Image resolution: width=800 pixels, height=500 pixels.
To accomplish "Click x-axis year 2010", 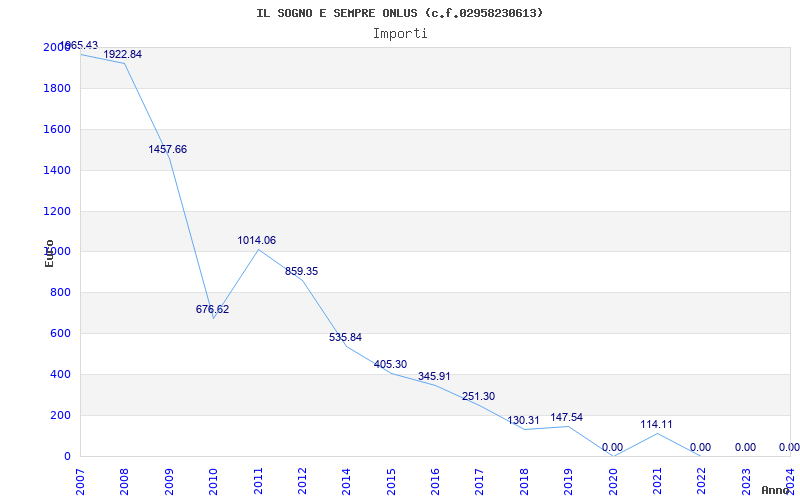I will 214,482.
